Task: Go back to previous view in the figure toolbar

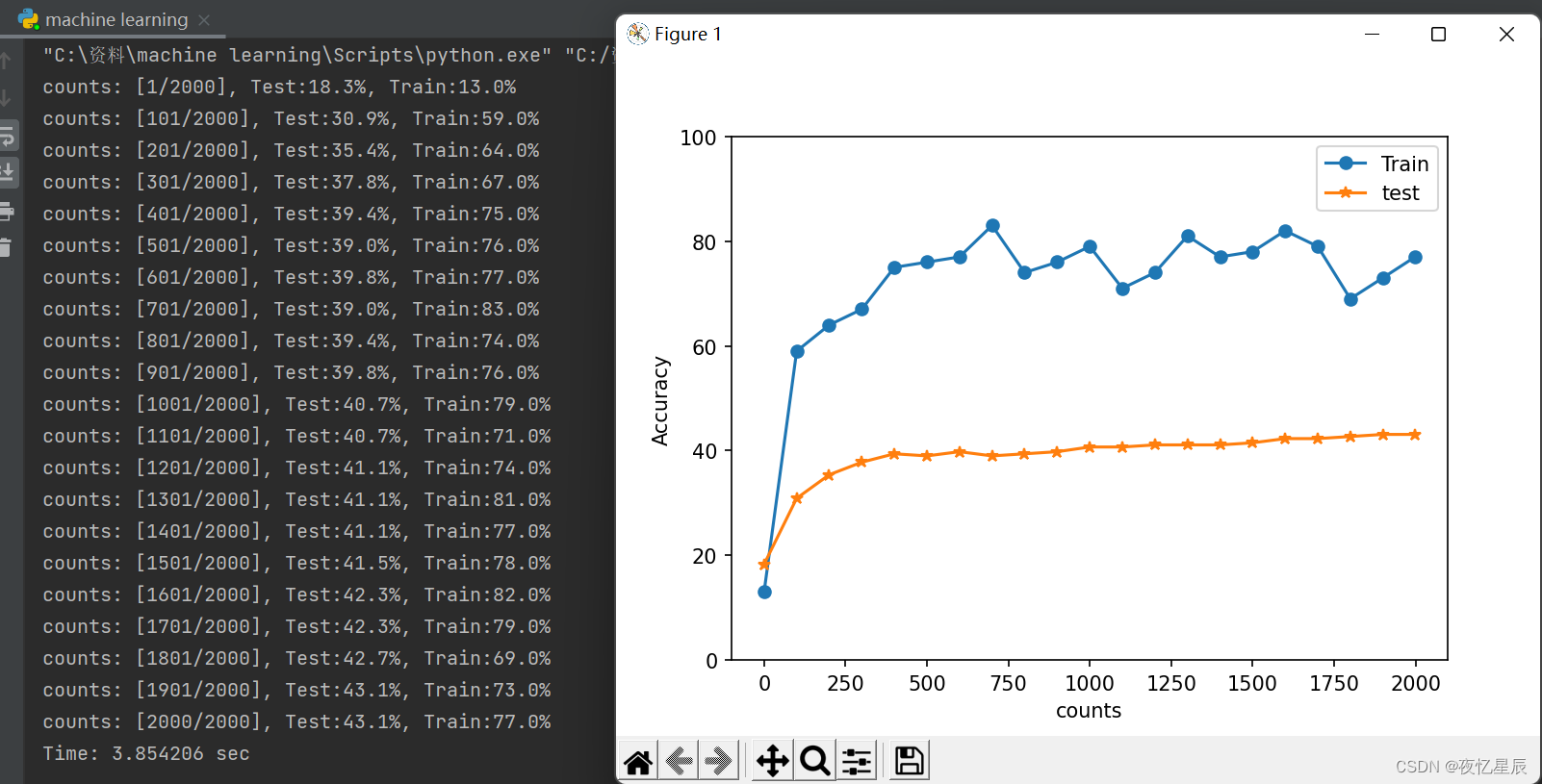Action: point(680,762)
